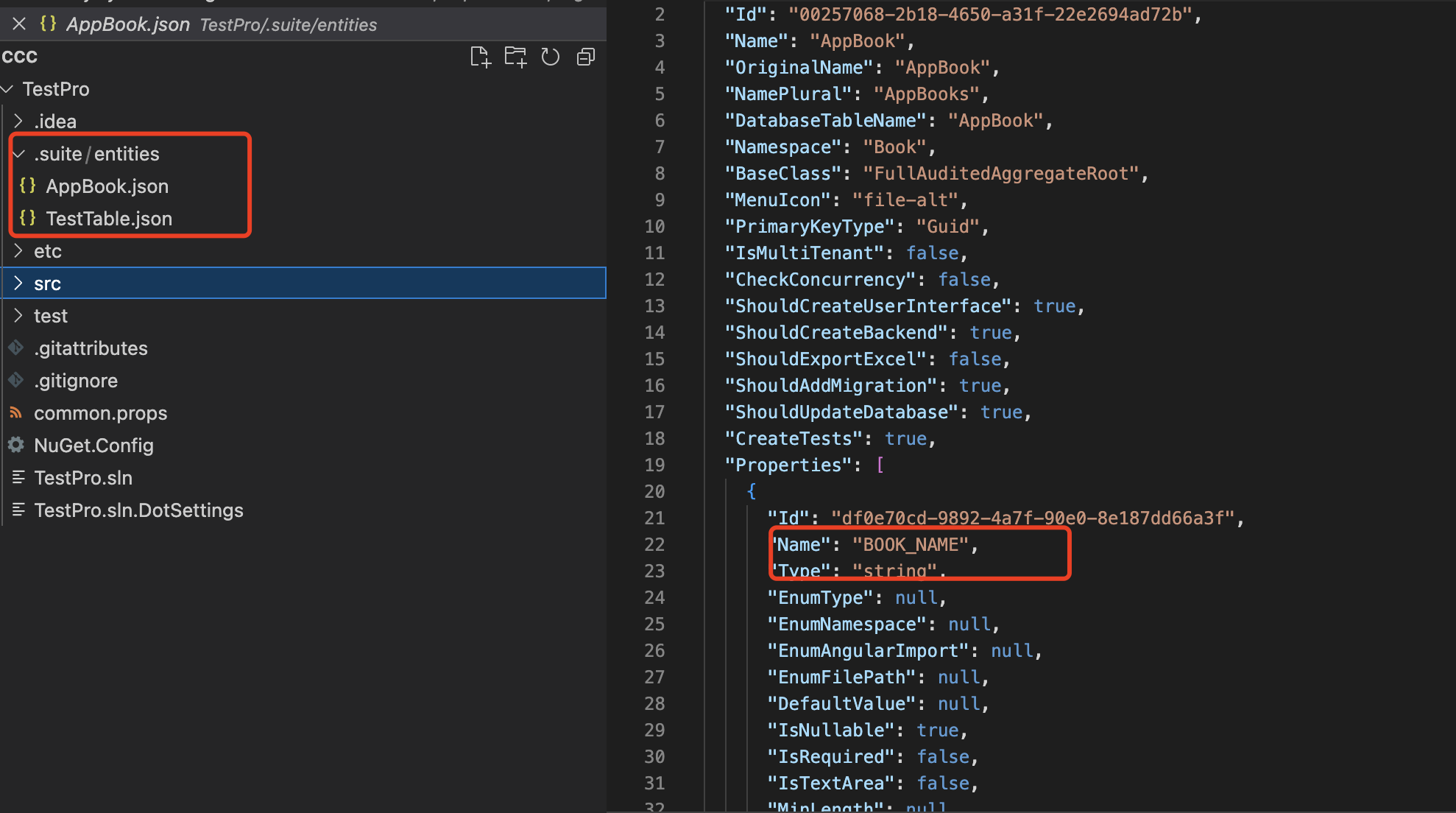Click line number 19 in the gutter
This screenshot has height=813, width=1456.
pyautogui.click(x=654, y=465)
